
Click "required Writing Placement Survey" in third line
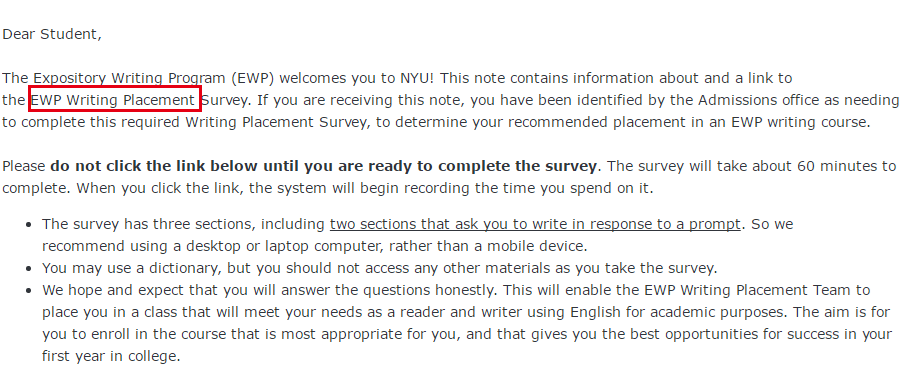pos(275,123)
